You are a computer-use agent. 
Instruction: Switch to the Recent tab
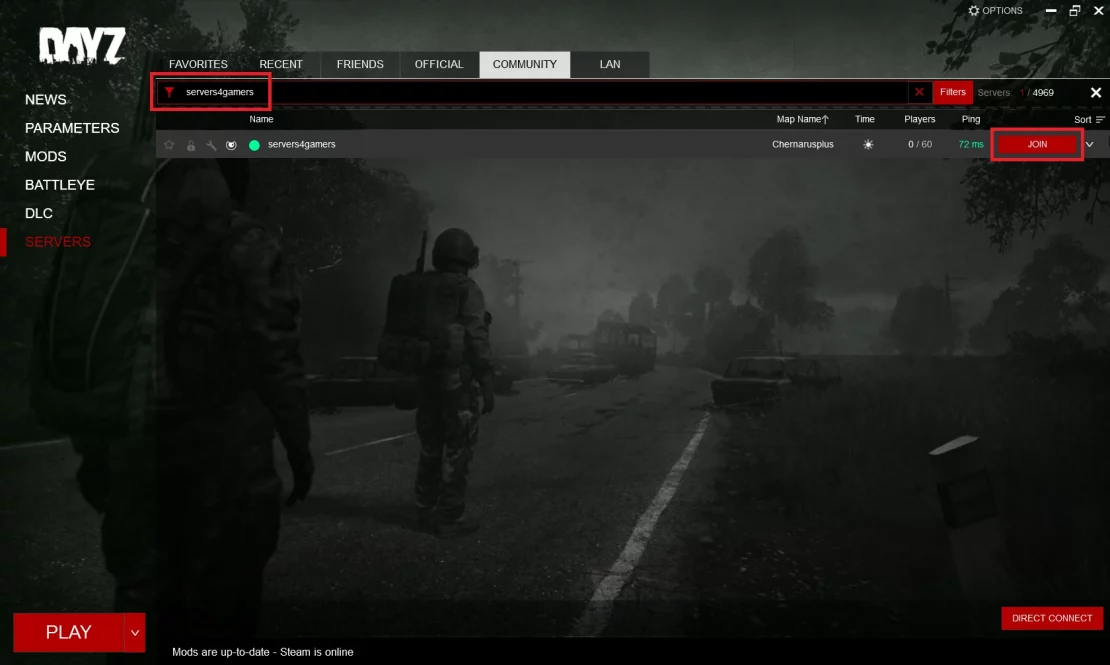coord(281,64)
